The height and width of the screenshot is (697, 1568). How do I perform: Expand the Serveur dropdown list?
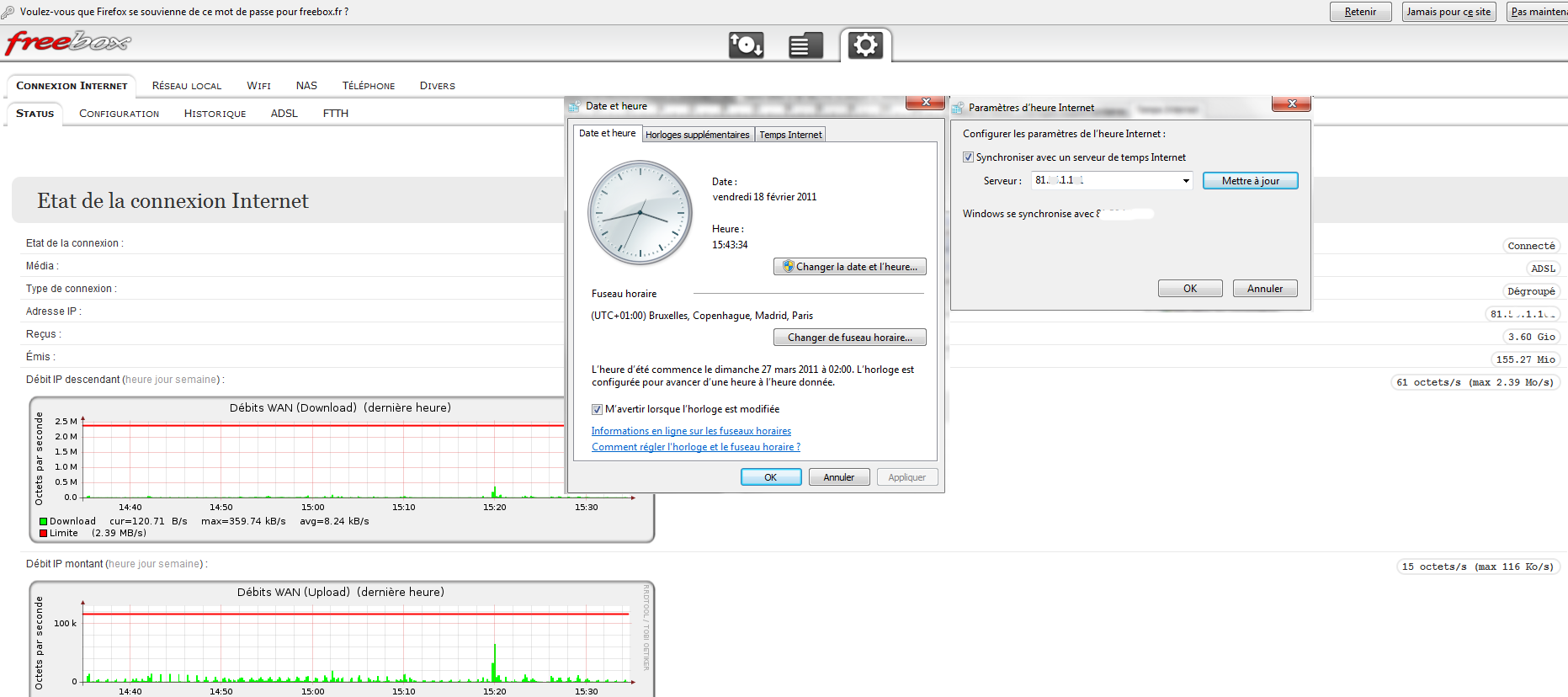click(x=1185, y=181)
